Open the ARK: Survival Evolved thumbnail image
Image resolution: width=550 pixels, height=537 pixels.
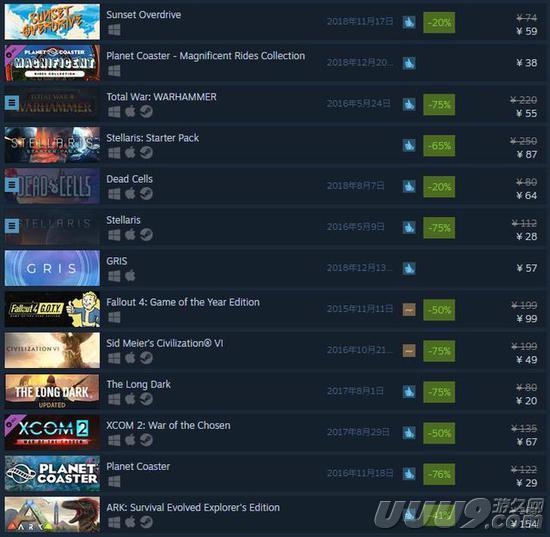click(52, 514)
